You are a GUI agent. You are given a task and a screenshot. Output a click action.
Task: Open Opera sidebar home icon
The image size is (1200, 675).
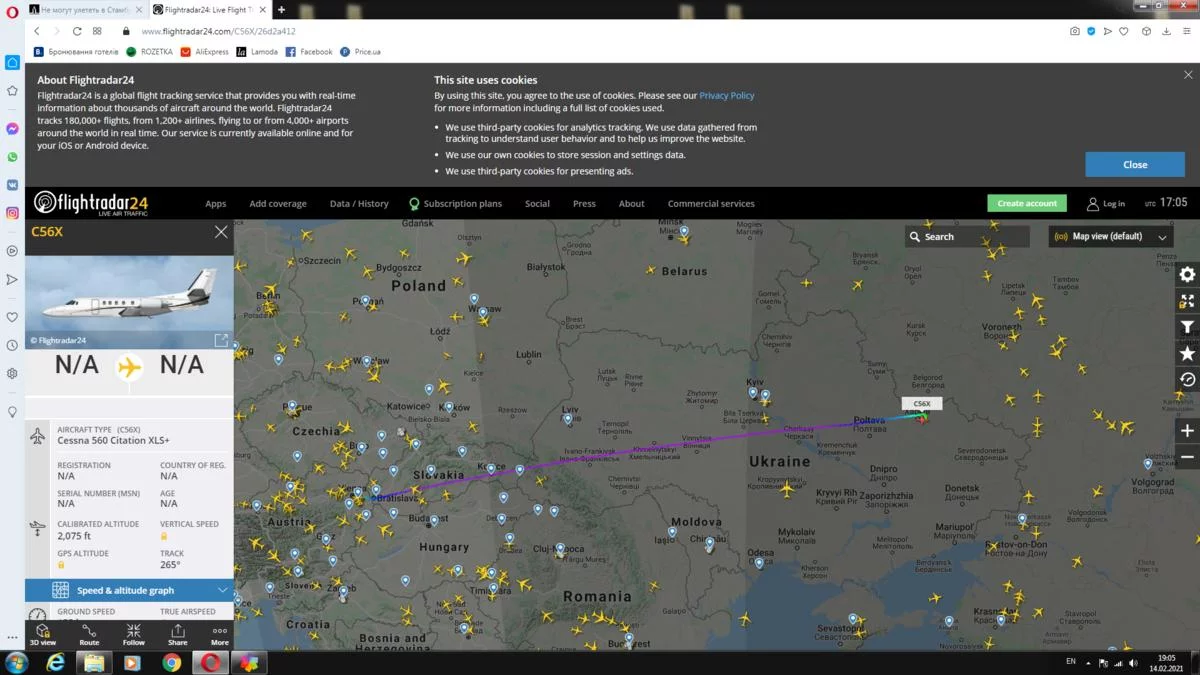(12, 62)
